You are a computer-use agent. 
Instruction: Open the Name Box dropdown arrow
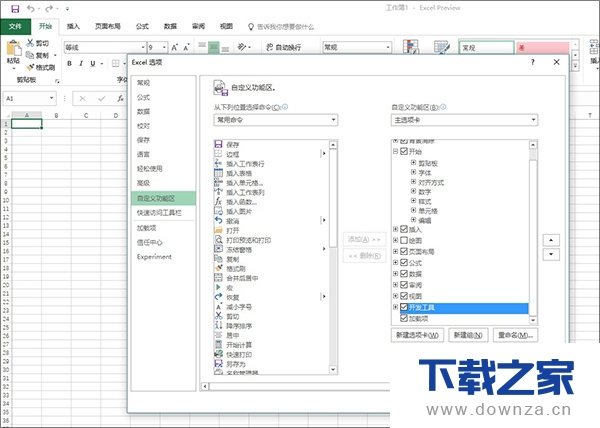(x=51, y=98)
